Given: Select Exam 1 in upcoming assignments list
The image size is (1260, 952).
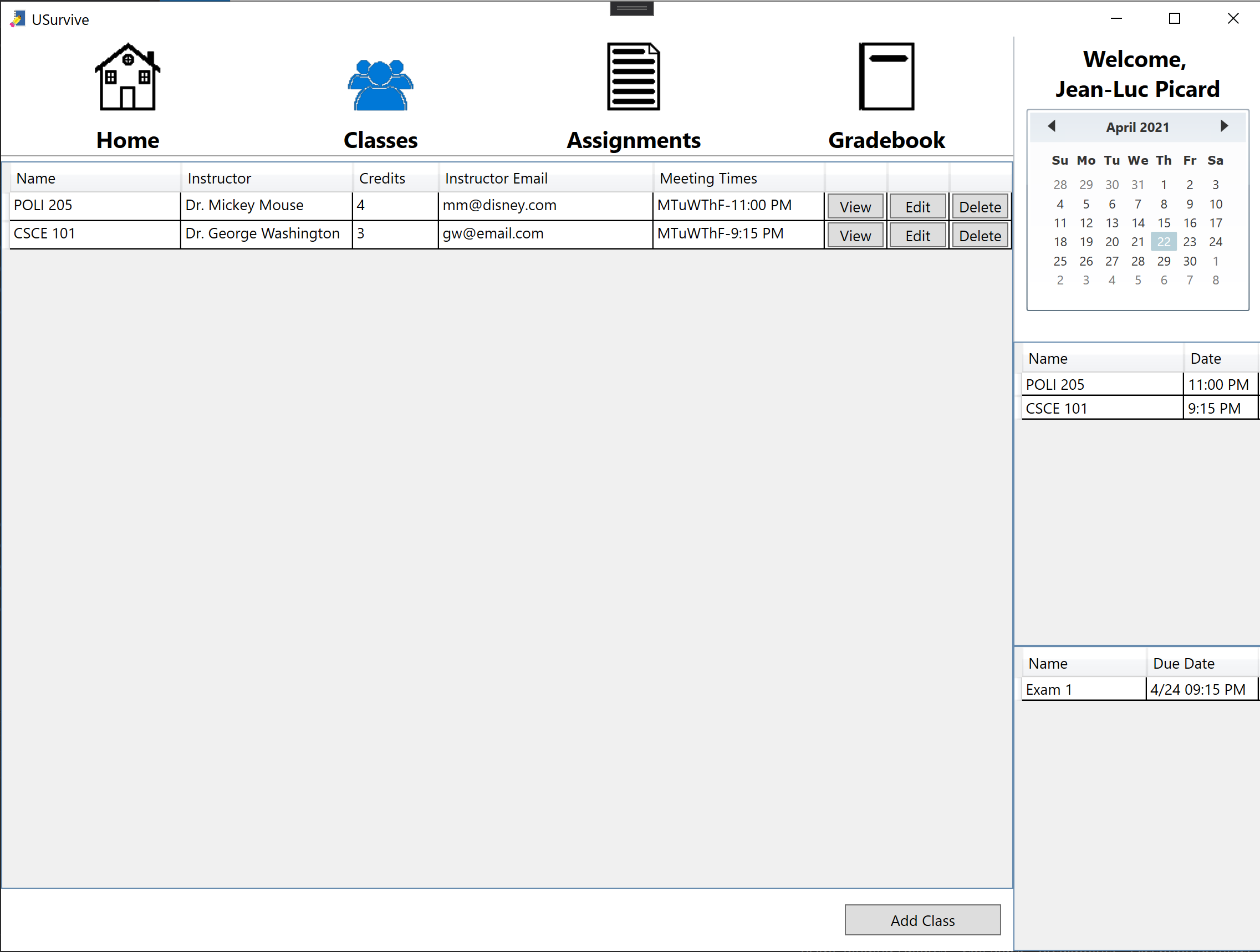Looking at the screenshot, I should pyautogui.click(x=1083, y=690).
